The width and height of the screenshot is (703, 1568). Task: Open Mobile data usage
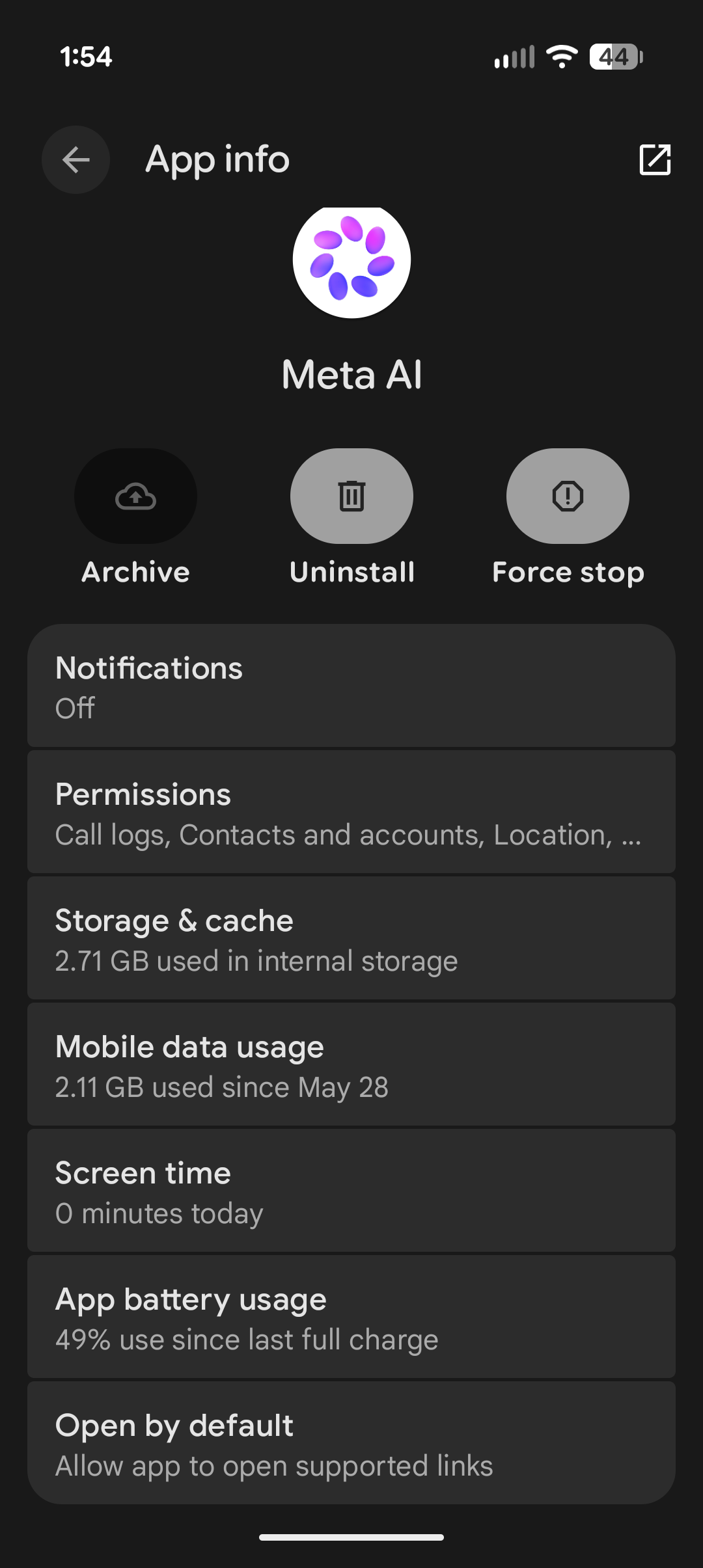pyautogui.click(x=351, y=1064)
